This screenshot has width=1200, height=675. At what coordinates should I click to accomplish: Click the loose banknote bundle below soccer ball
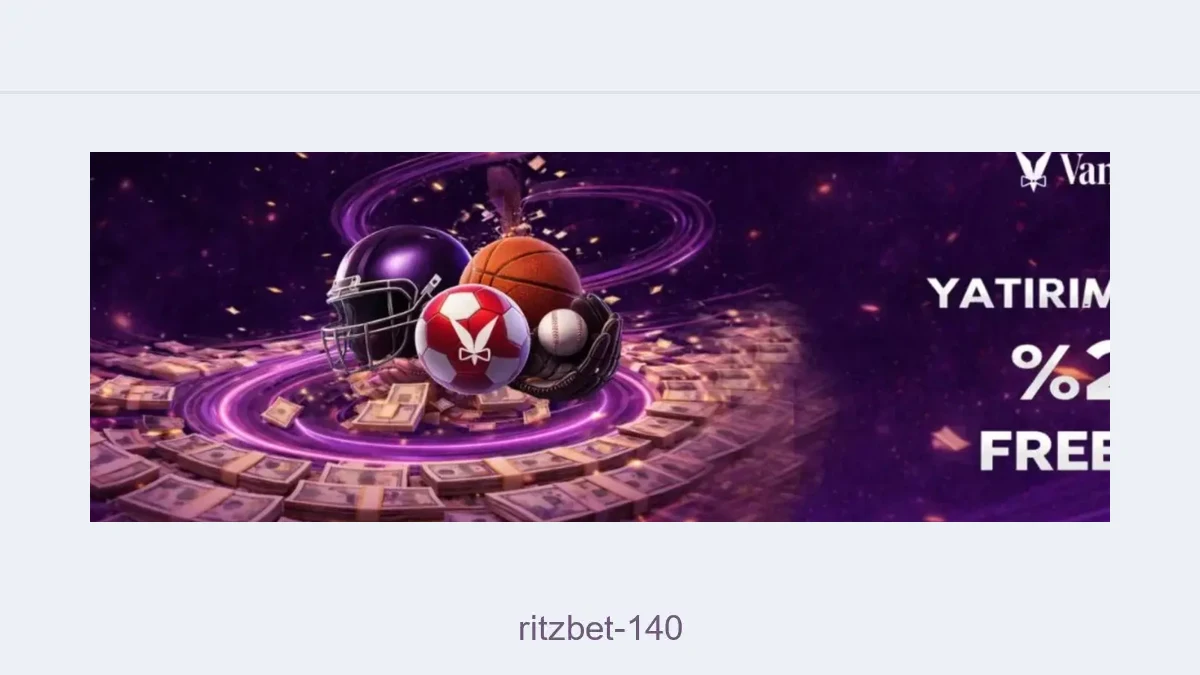(390, 408)
